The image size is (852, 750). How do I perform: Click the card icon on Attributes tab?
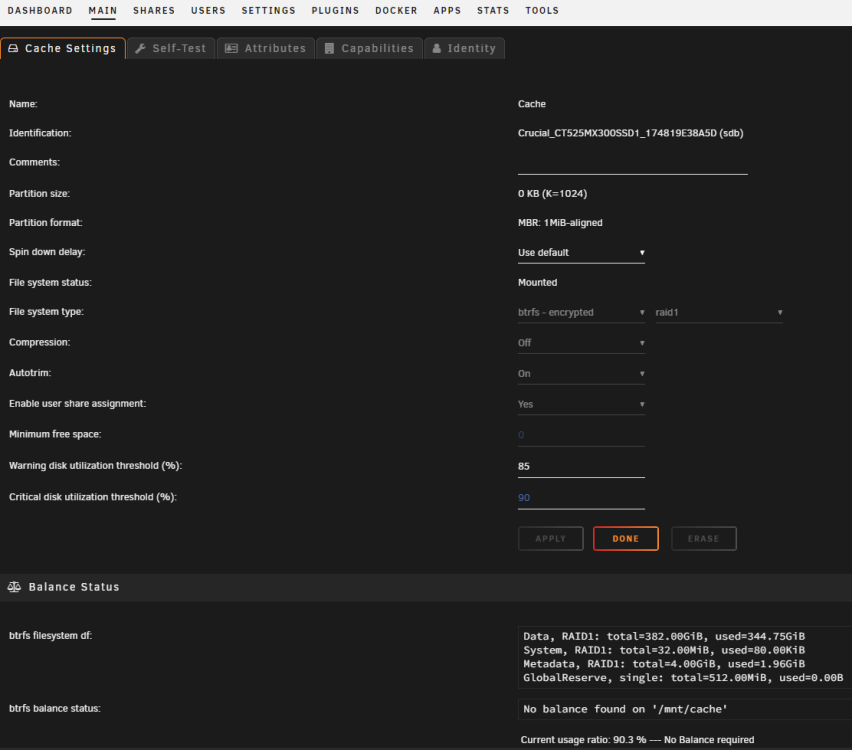pyautogui.click(x=231, y=48)
